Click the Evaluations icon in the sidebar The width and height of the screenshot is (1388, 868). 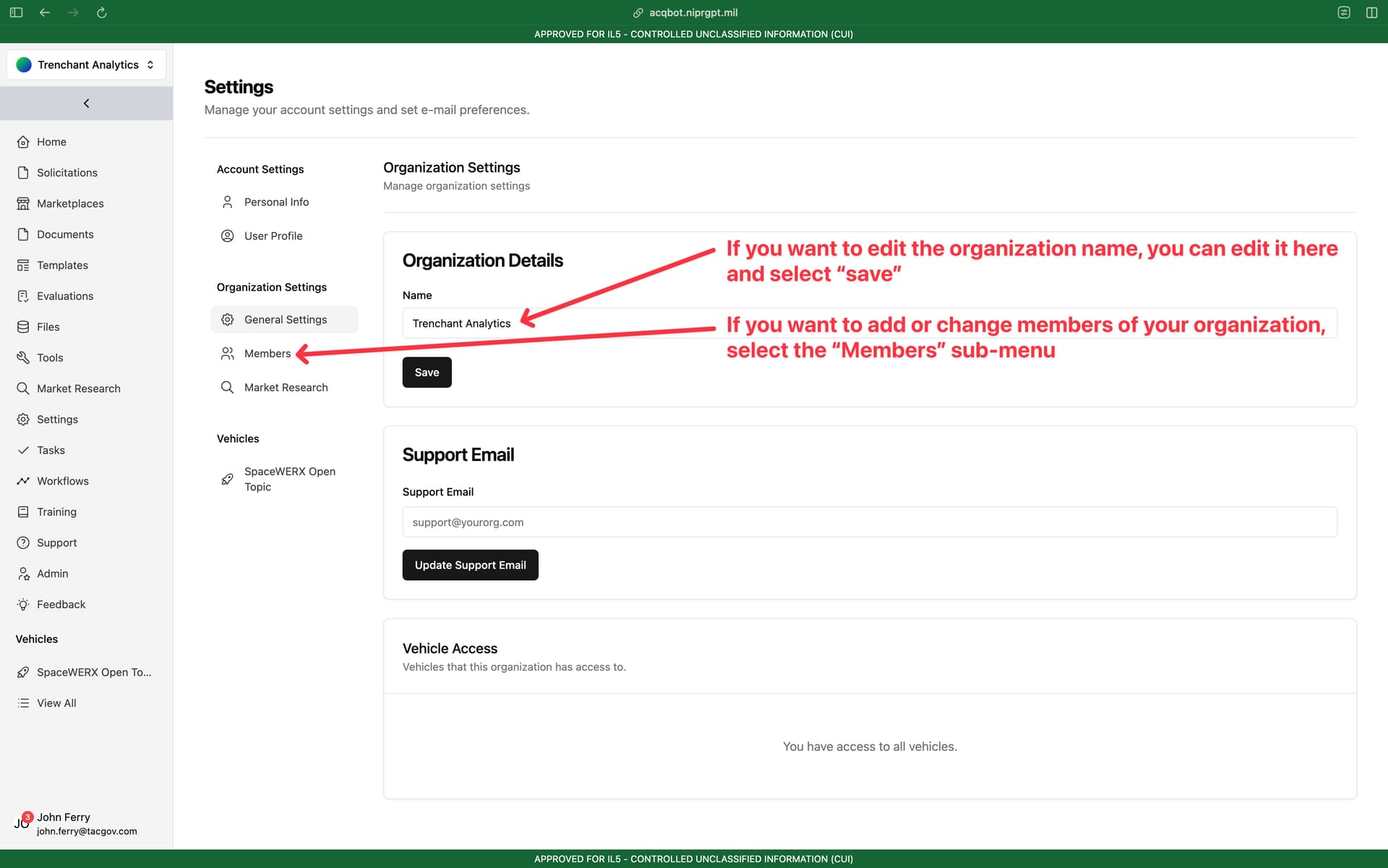[23, 296]
